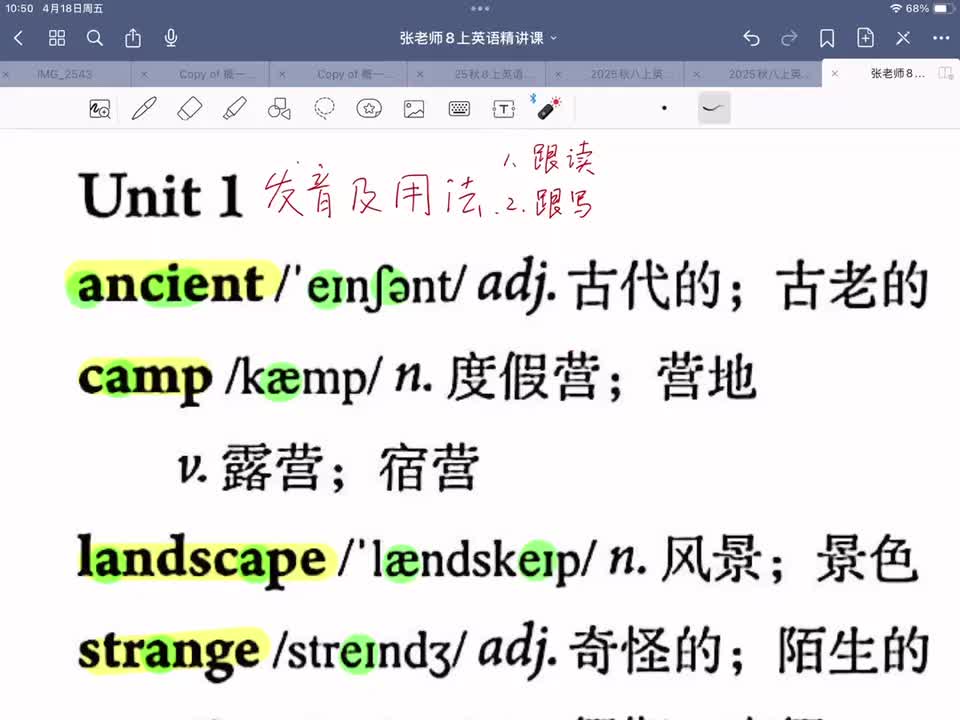Open the three-dot more menu

point(940,38)
